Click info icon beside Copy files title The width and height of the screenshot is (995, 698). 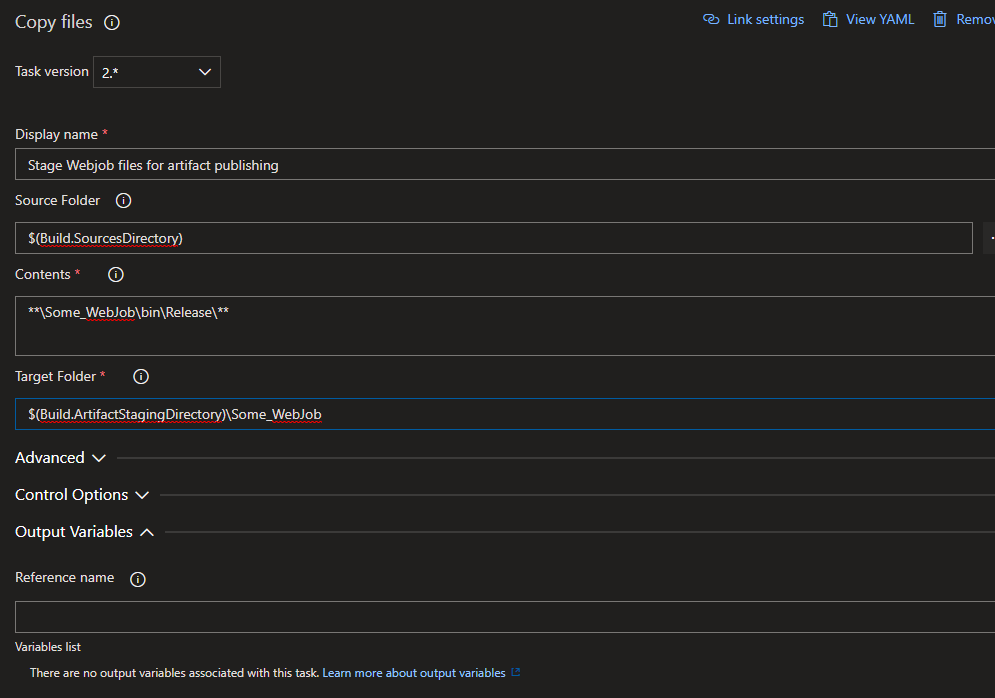click(x=112, y=23)
